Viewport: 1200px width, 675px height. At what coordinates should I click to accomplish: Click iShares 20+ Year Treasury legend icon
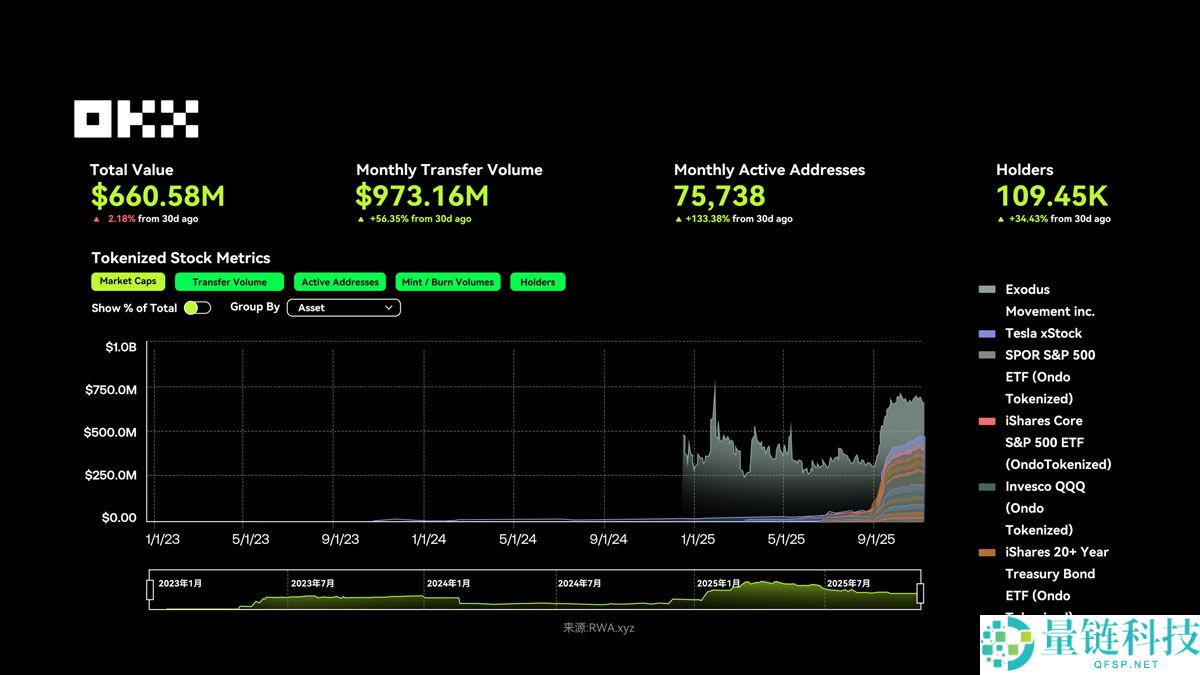click(x=987, y=552)
